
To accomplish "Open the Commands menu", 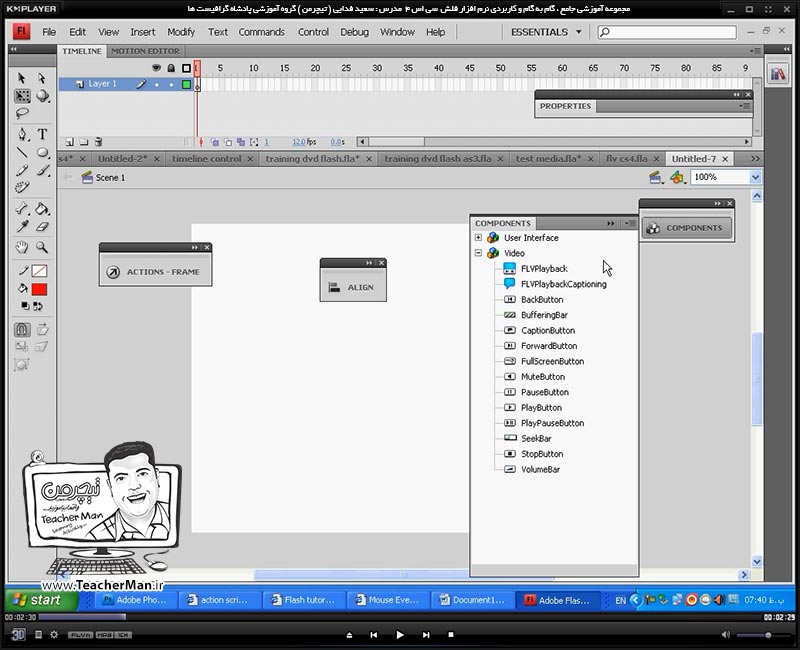I will pos(261,32).
